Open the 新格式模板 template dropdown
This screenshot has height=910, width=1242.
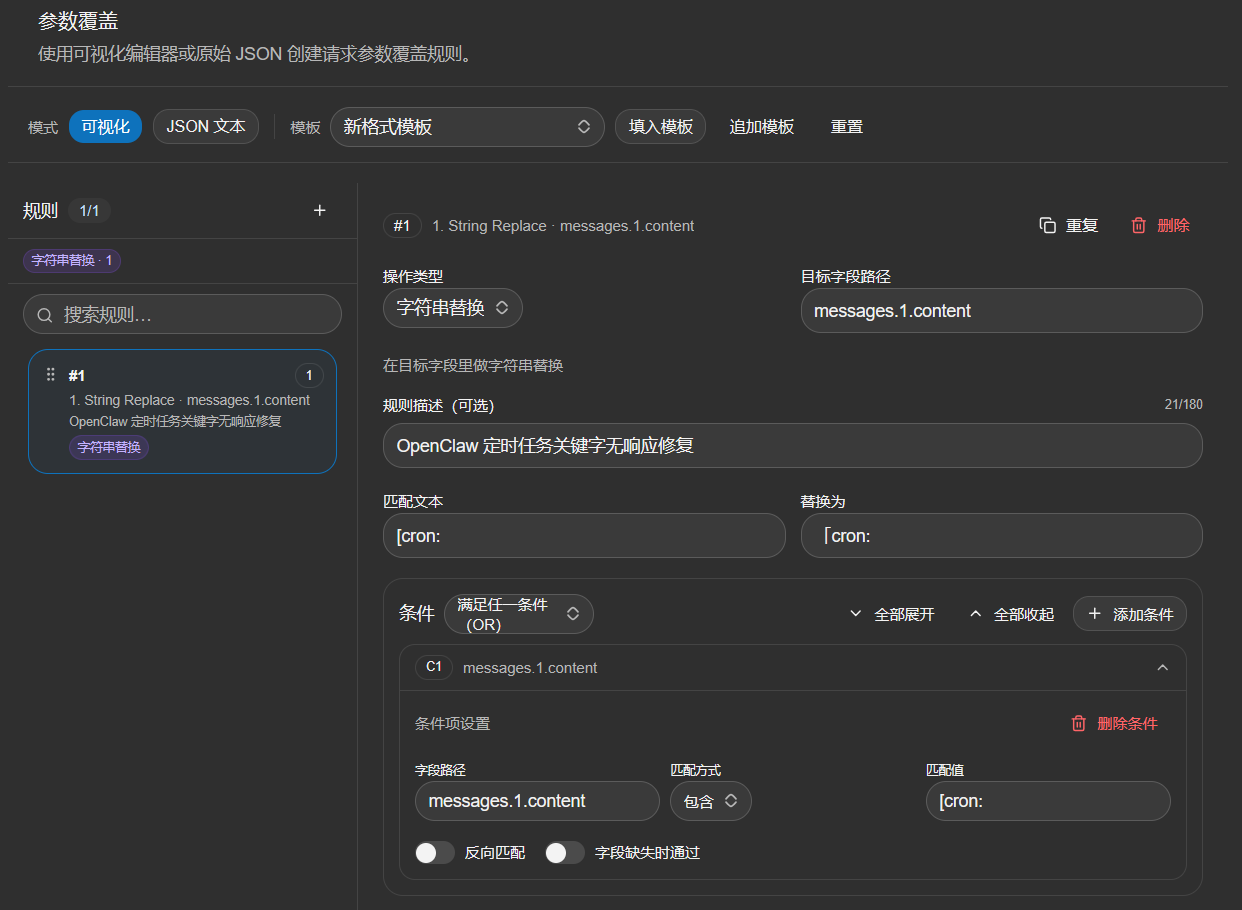[467, 127]
